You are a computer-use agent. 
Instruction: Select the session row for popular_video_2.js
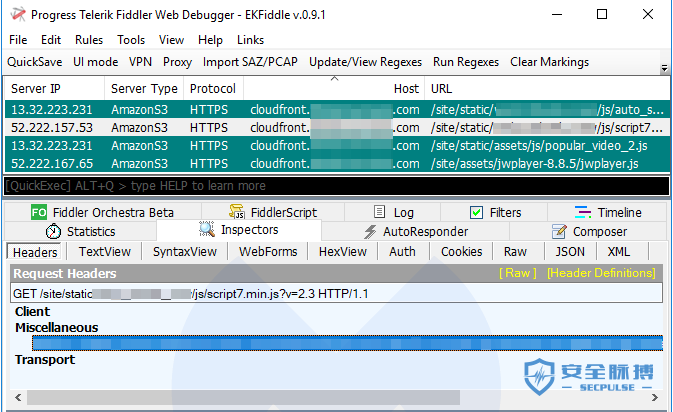(x=337, y=145)
